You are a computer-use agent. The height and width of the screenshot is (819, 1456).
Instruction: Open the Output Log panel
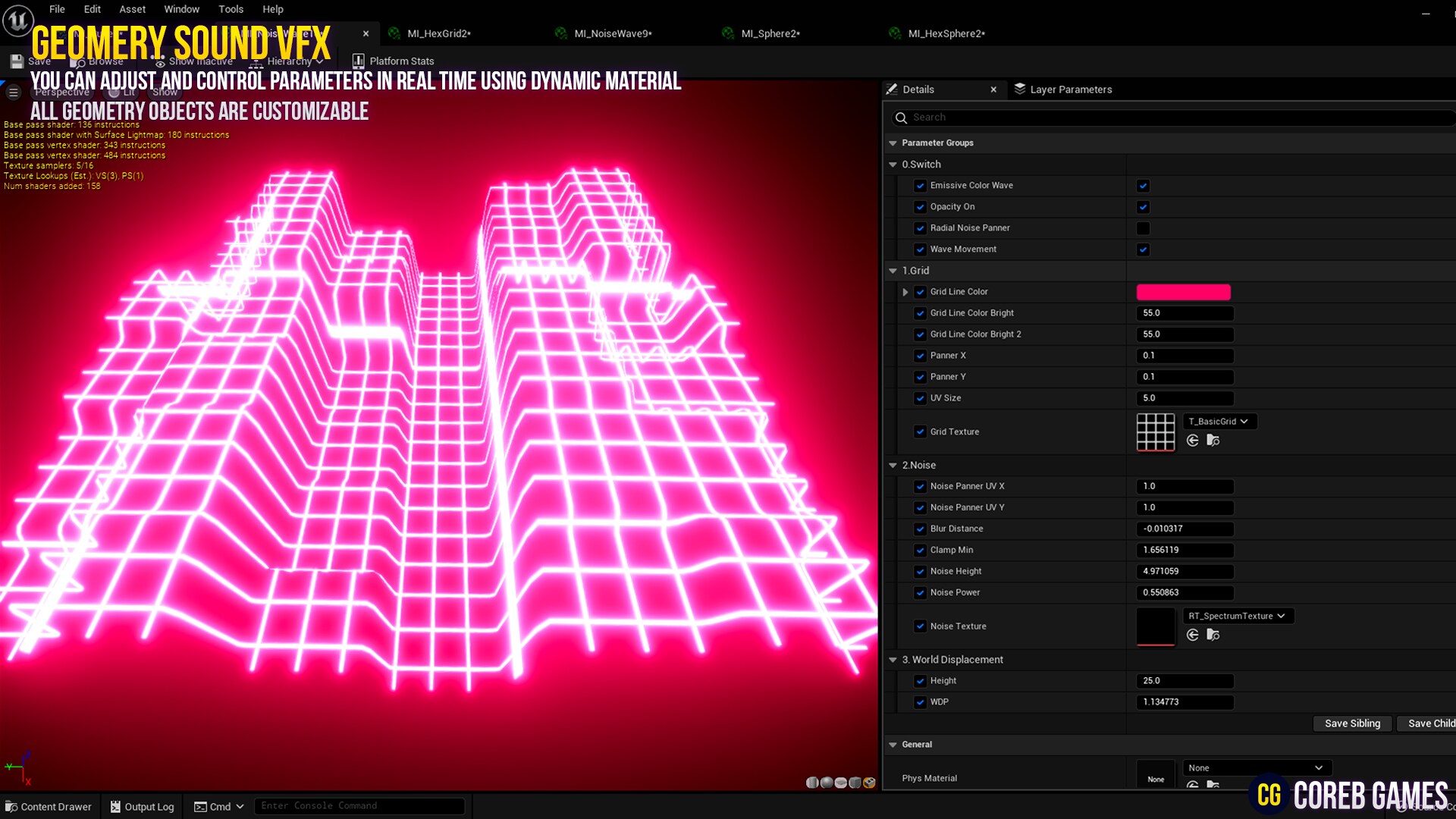tap(142, 806)
